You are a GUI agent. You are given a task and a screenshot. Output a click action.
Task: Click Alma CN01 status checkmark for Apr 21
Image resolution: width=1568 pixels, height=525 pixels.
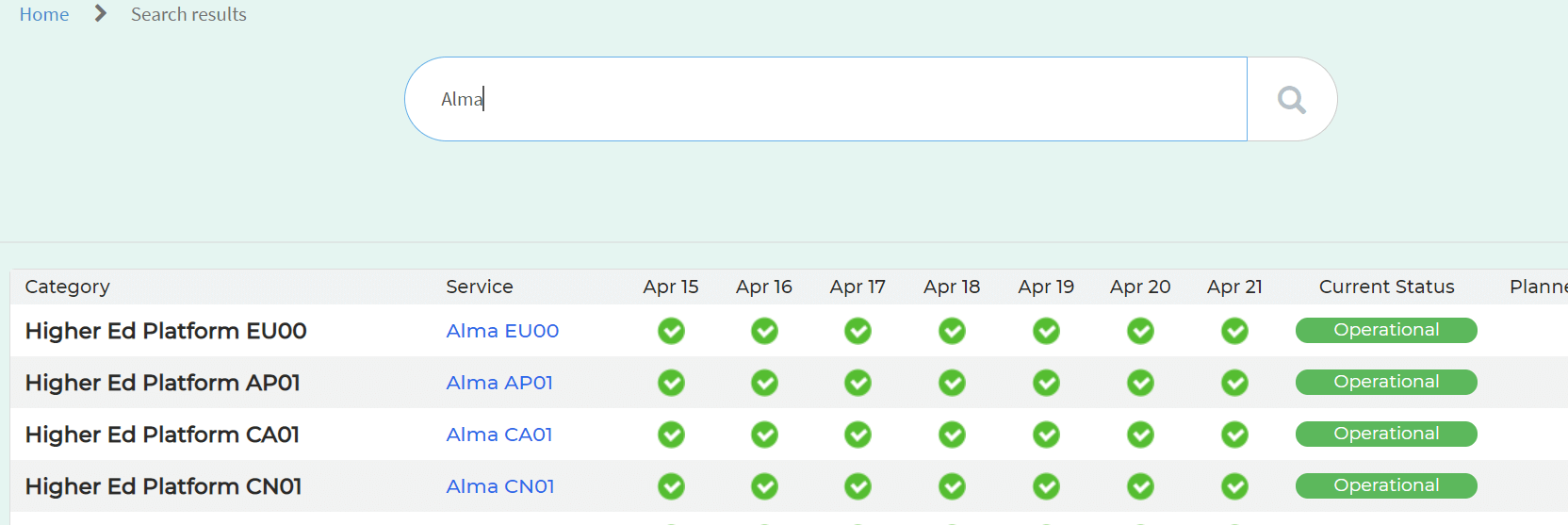pos(1234,486)
